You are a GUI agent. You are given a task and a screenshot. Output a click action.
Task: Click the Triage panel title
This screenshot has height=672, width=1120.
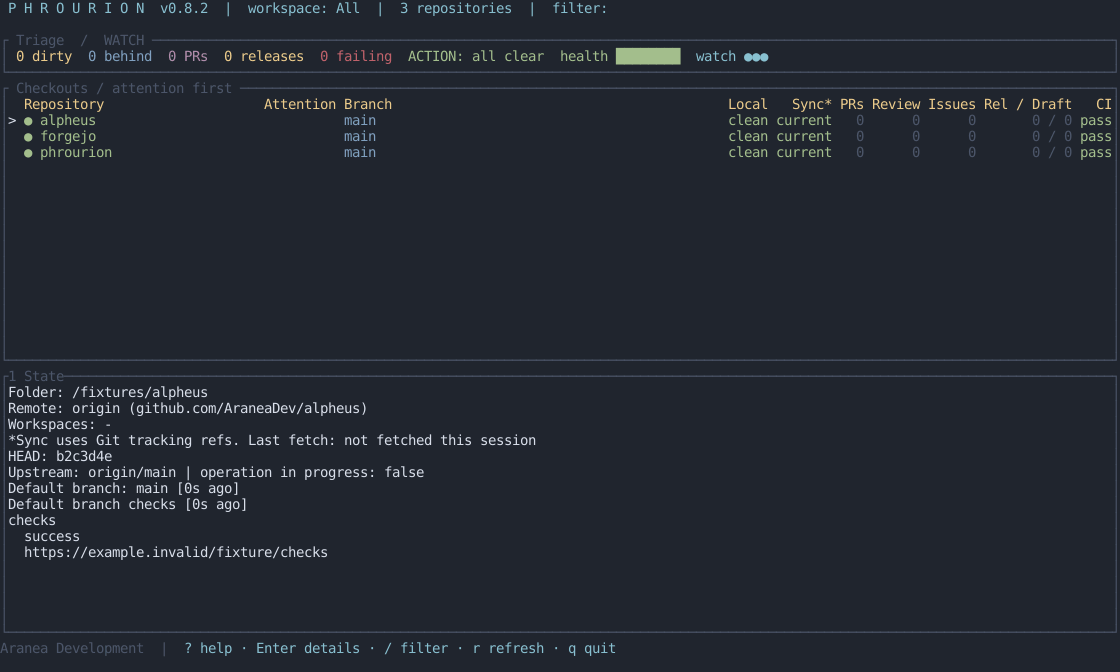(40, 41)
